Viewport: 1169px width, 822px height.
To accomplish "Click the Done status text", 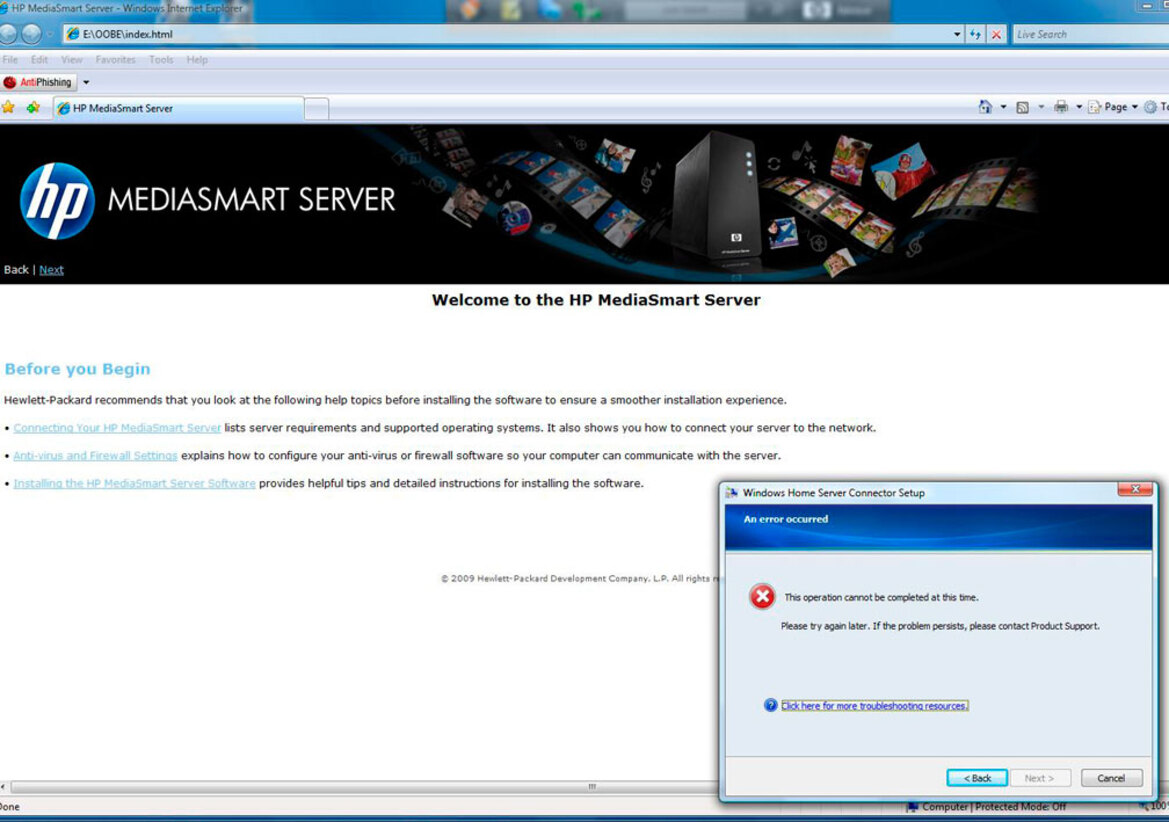I will [10, 806].
